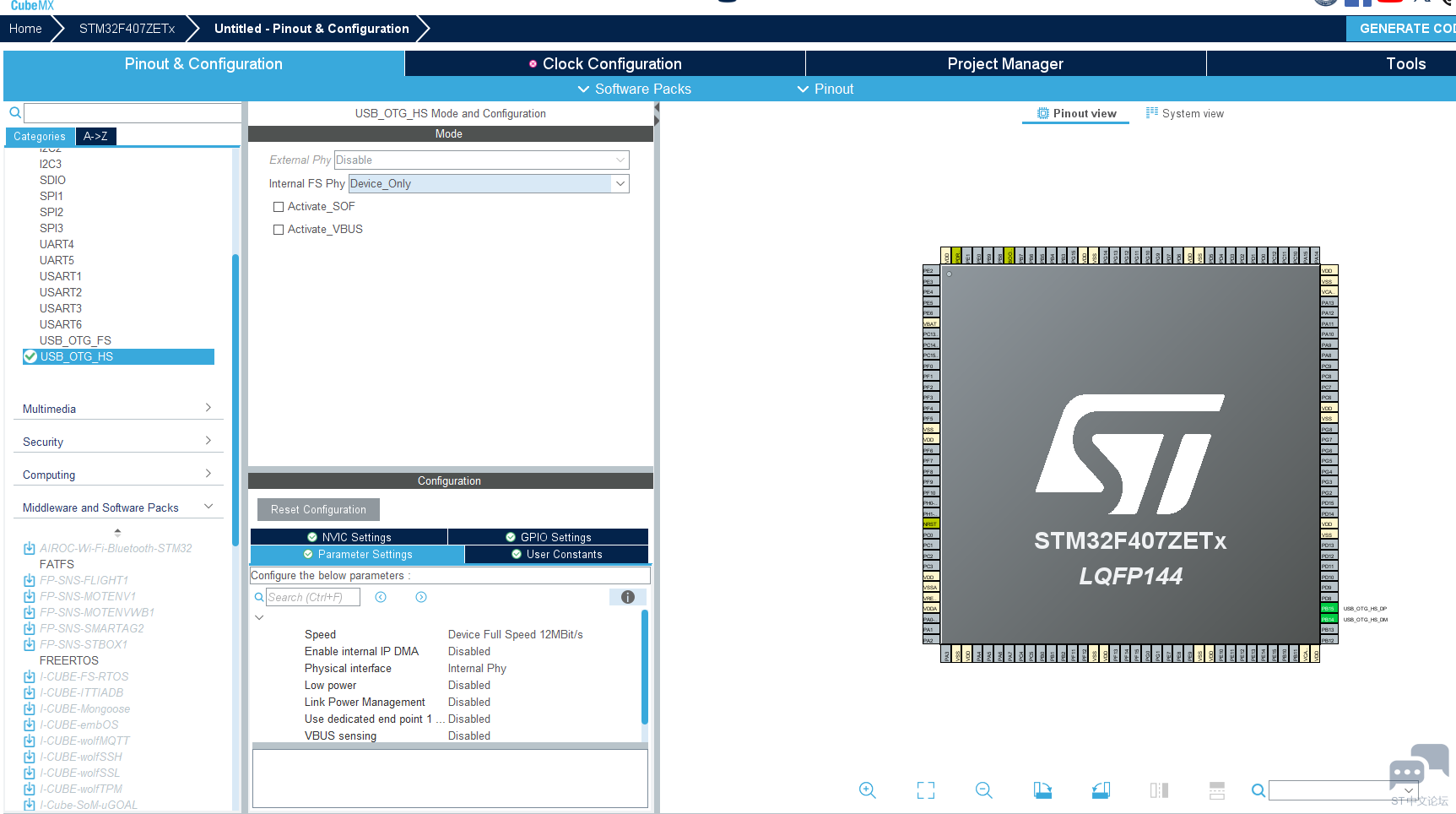Click download icon for AIROC-Wi-Fi-Bluetooth-STM32
This screenshot has height=814, width=1456.
point(30,548)
